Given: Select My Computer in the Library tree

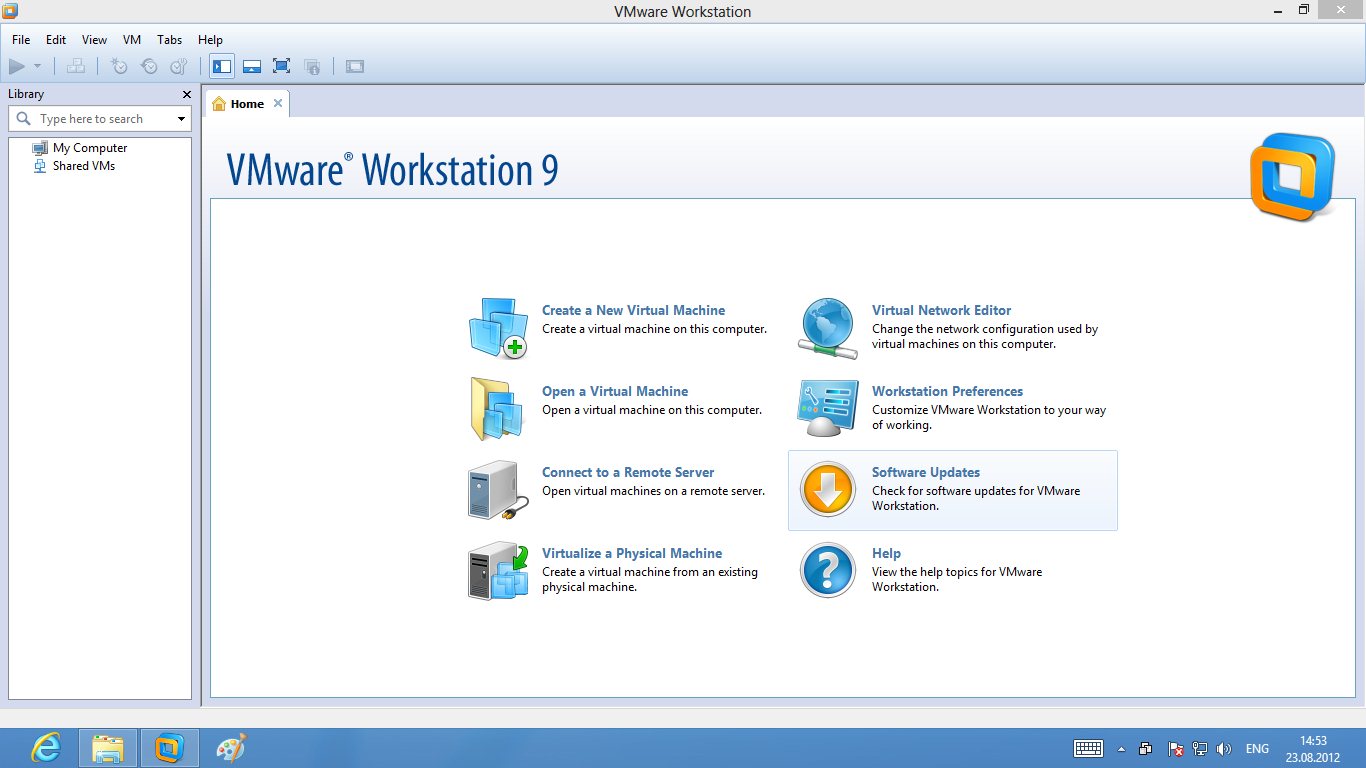Looking at the screenshot, I should [90, 148].
